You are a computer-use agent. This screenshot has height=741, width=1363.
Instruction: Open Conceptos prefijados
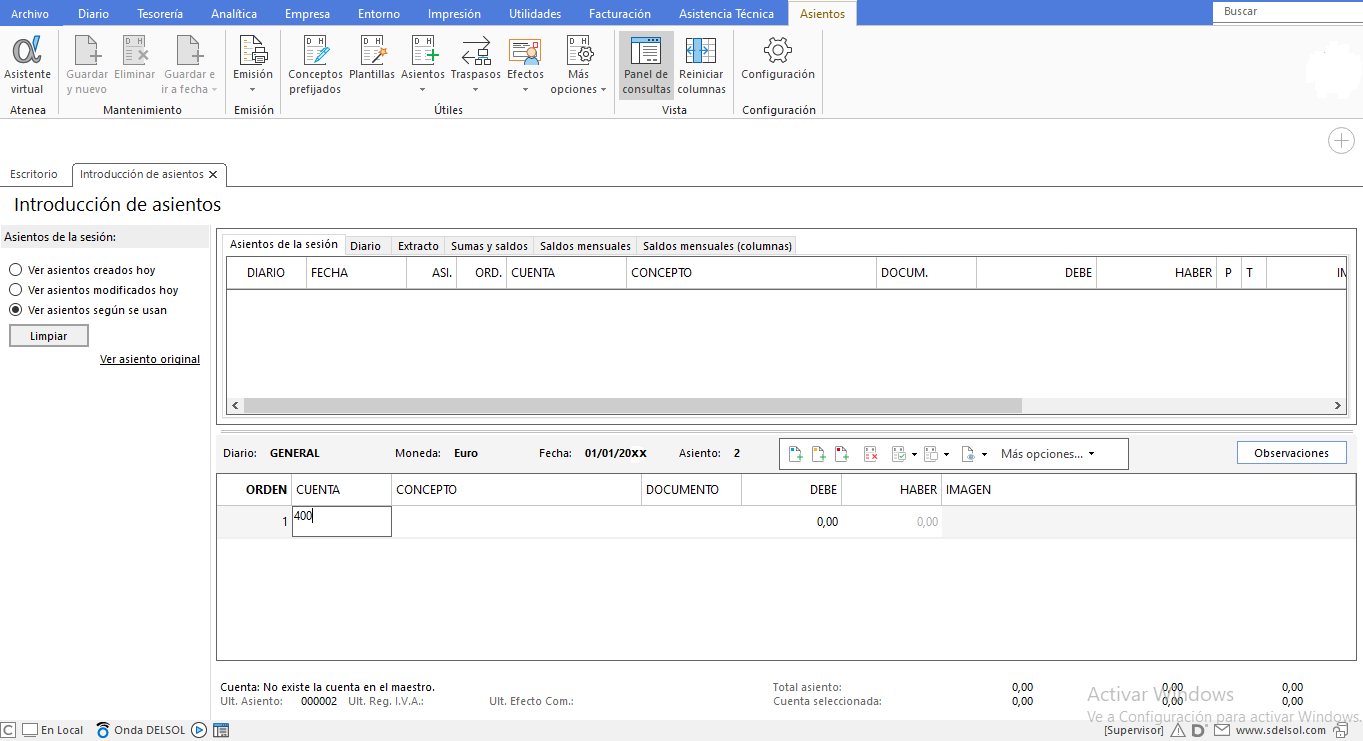click(x=315, y=66)
